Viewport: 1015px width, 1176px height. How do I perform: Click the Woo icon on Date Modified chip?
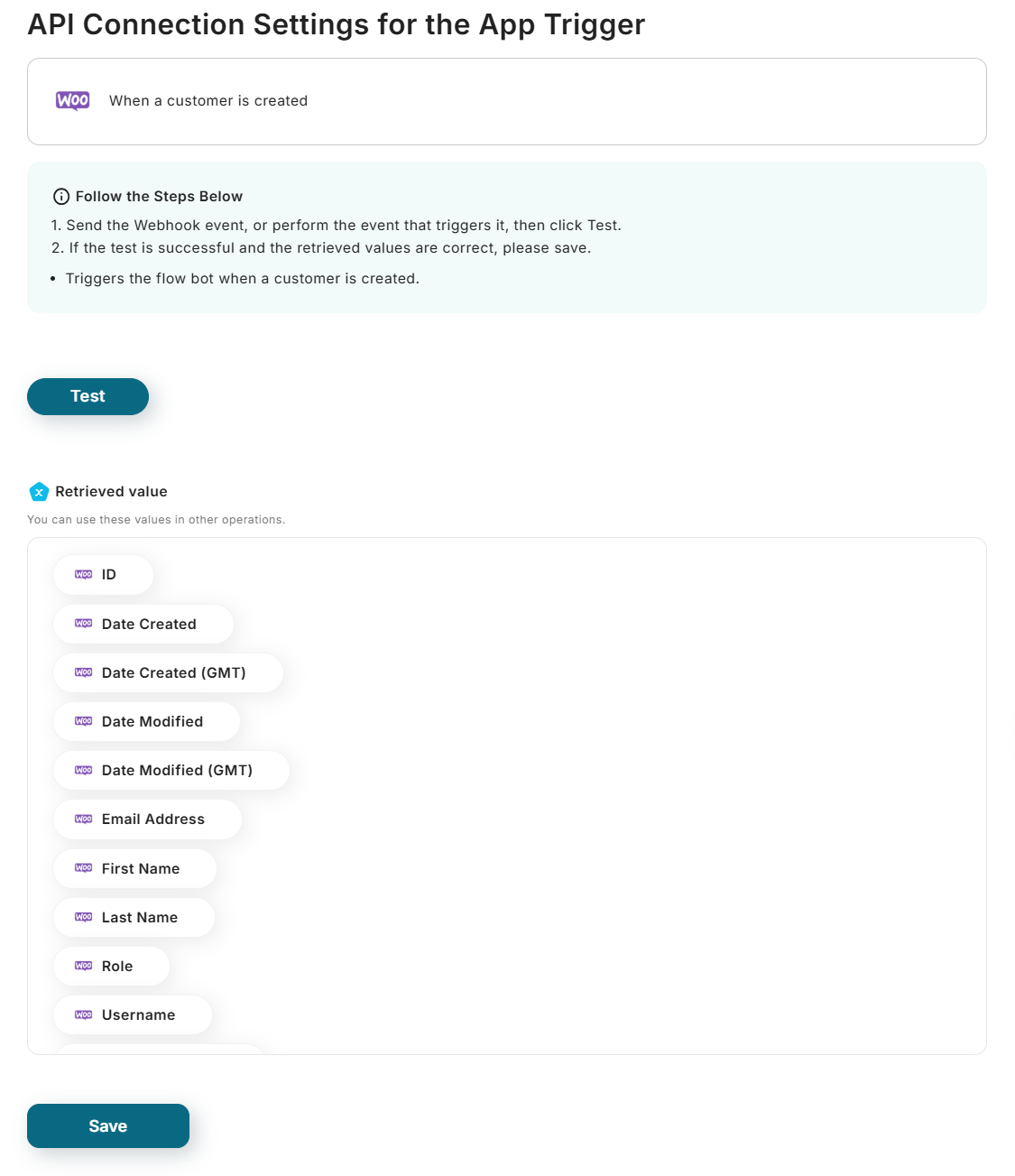[84, 722]
